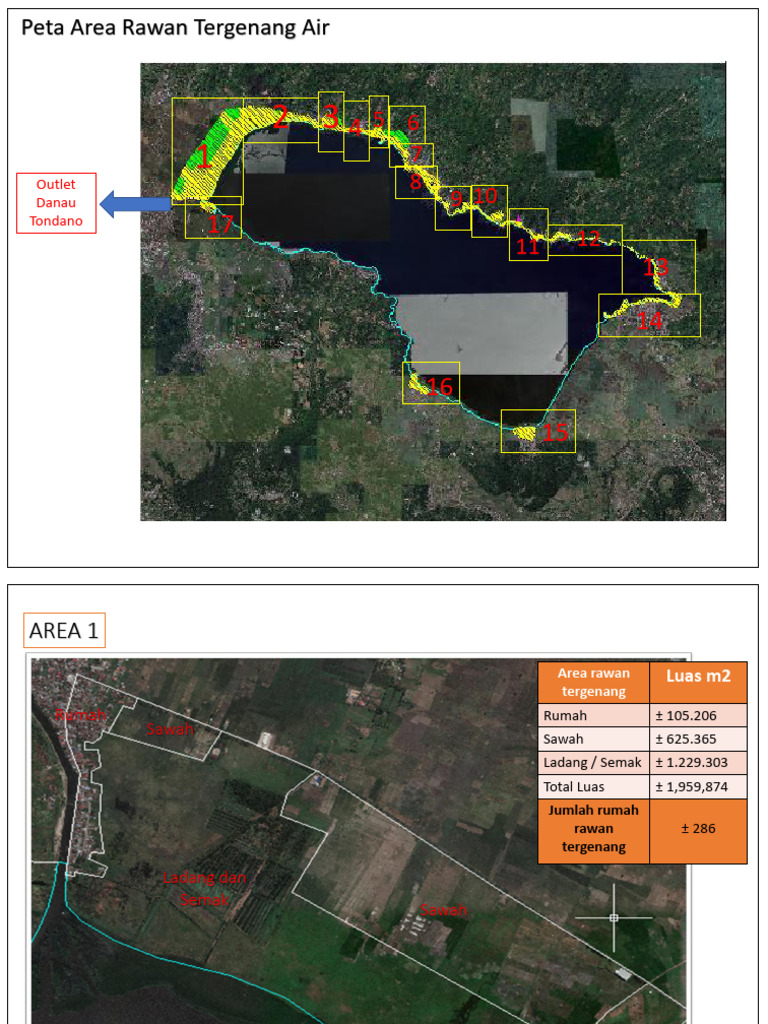768x1024 pixels.
Task: Click area number 16 on the lake map
Action: (440, 387)
